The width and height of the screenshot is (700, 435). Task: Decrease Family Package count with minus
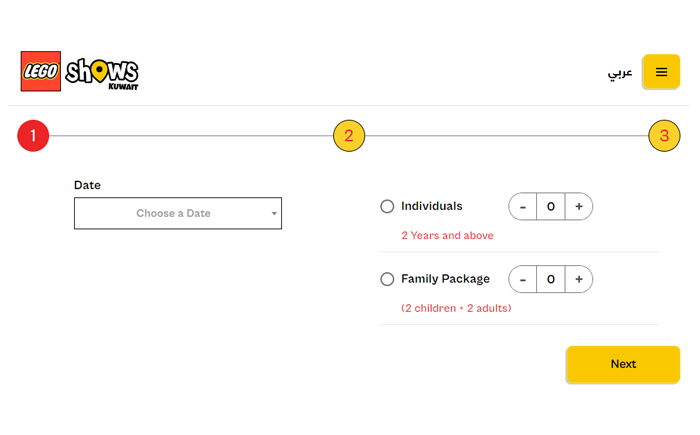pyautogui.click(x=523, y=279)
